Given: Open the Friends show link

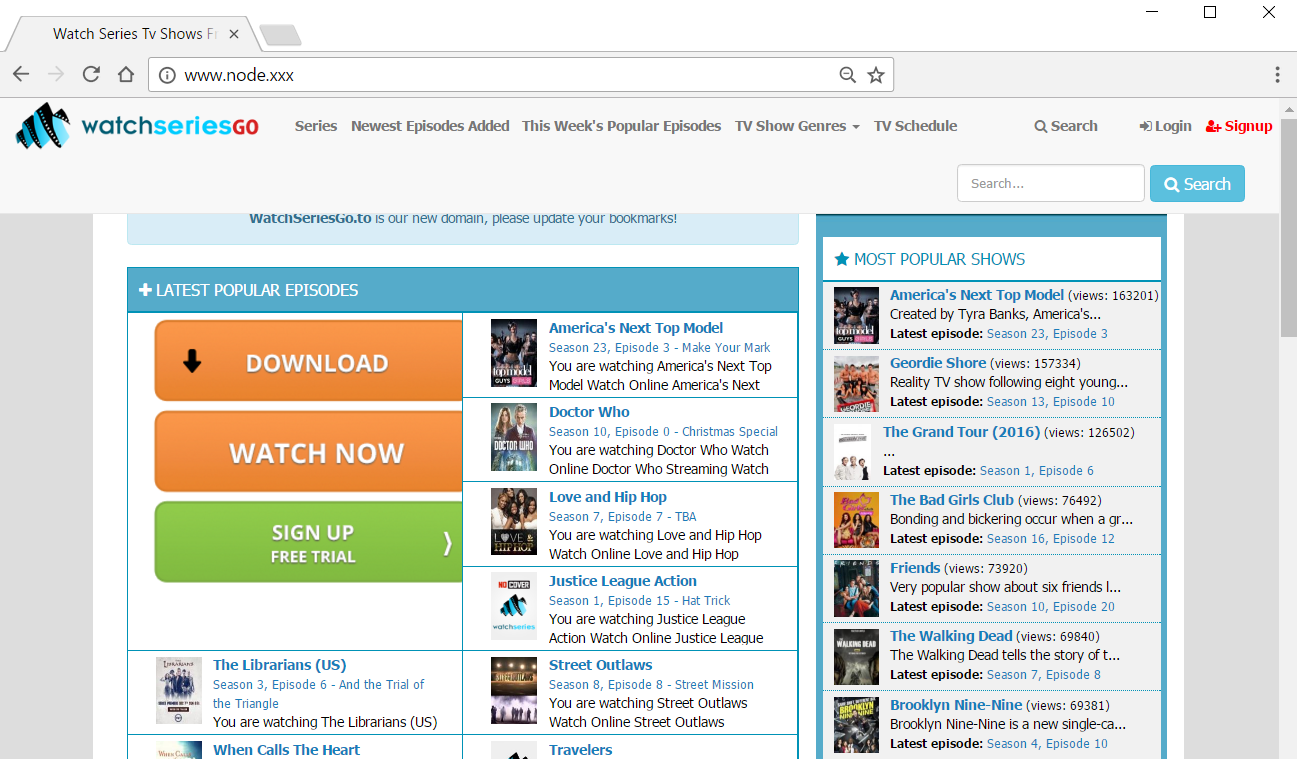Looking at the screenshot, I should pyautogui.click(x=915, y=568).
